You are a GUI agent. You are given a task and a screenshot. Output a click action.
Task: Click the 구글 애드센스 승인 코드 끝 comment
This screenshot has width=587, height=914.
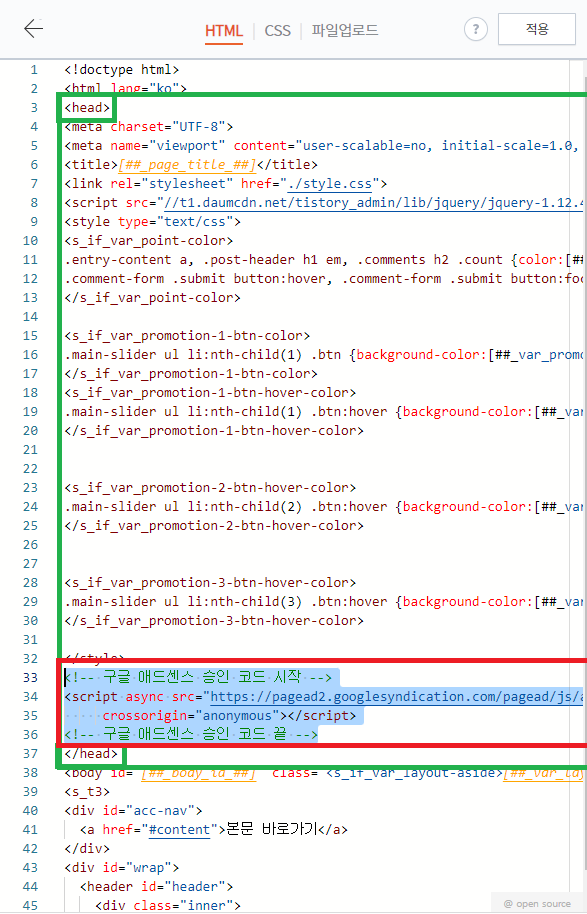pos(191,734)
